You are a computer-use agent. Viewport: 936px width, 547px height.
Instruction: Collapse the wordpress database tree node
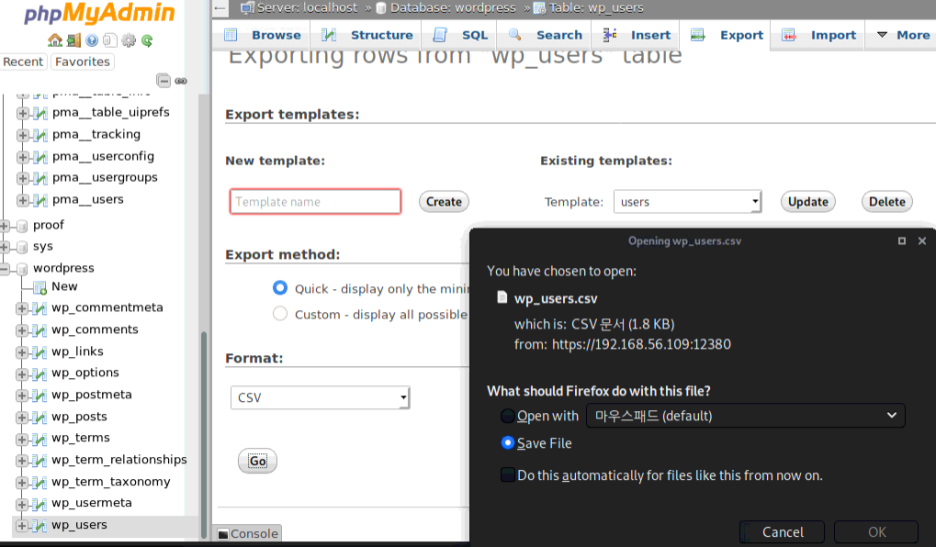click(5, 269)
